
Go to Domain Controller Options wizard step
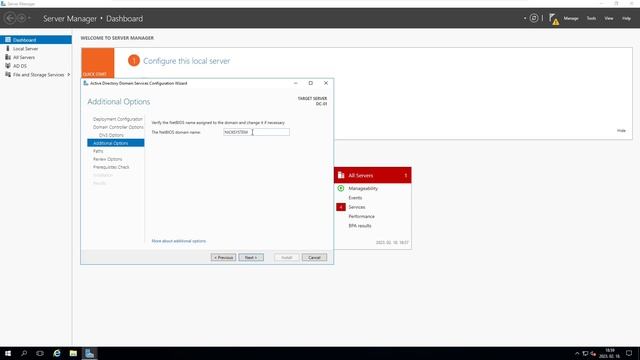118,127
